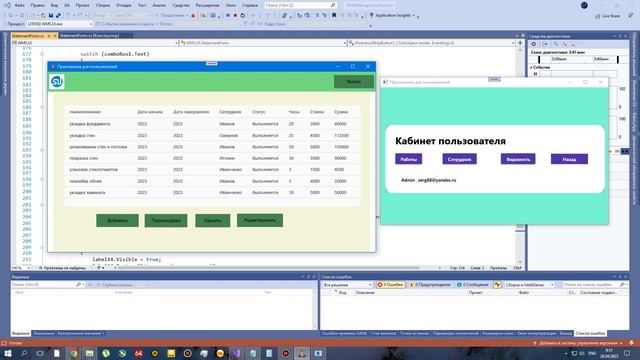Toggle the 0 Предупреждений warnings filter
Image resolution: width=640 pixels, height=360 pixels.
coord(430,284)
